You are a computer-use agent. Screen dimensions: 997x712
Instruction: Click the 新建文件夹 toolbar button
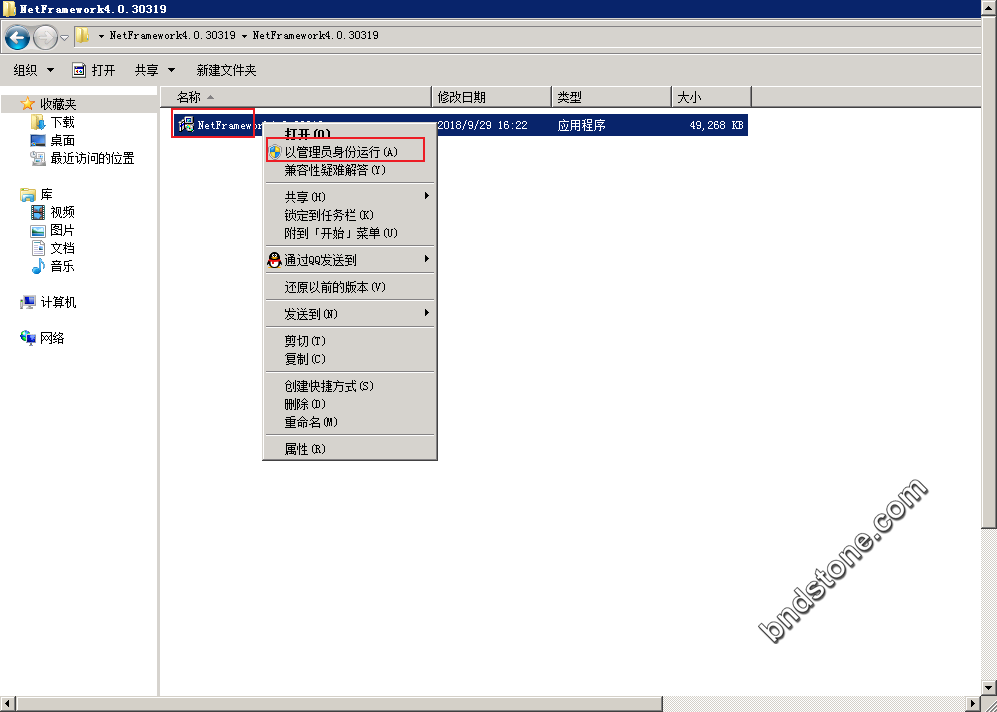point(226,70)
